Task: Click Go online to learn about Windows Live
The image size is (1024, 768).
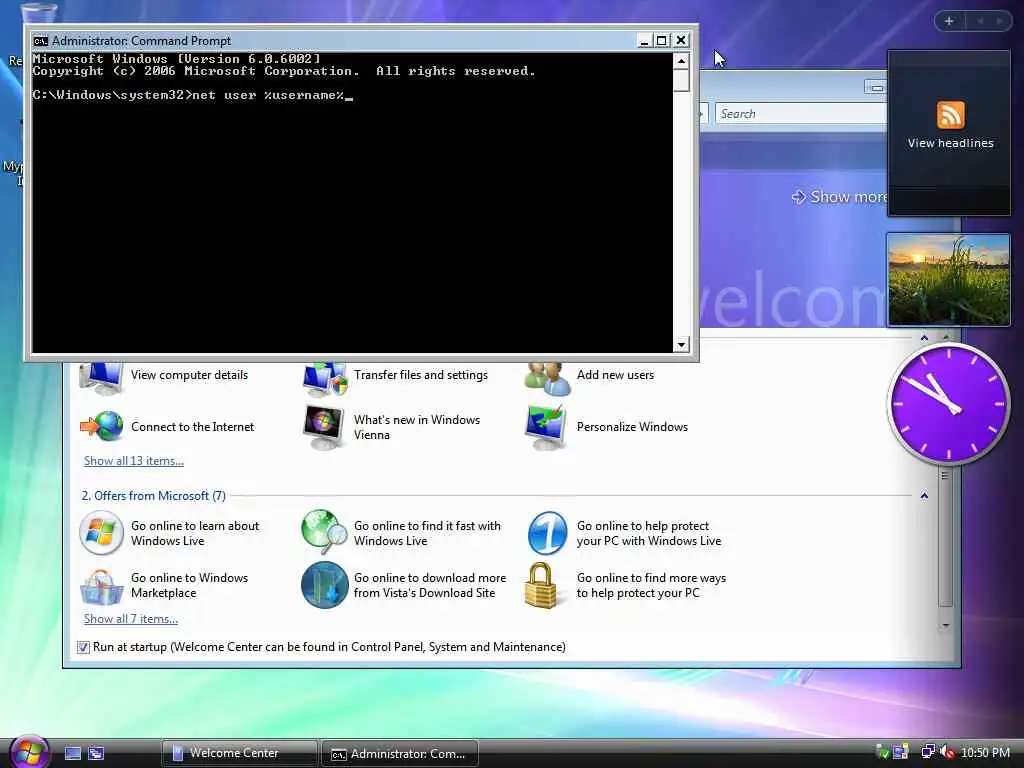Action: point(195,533)
